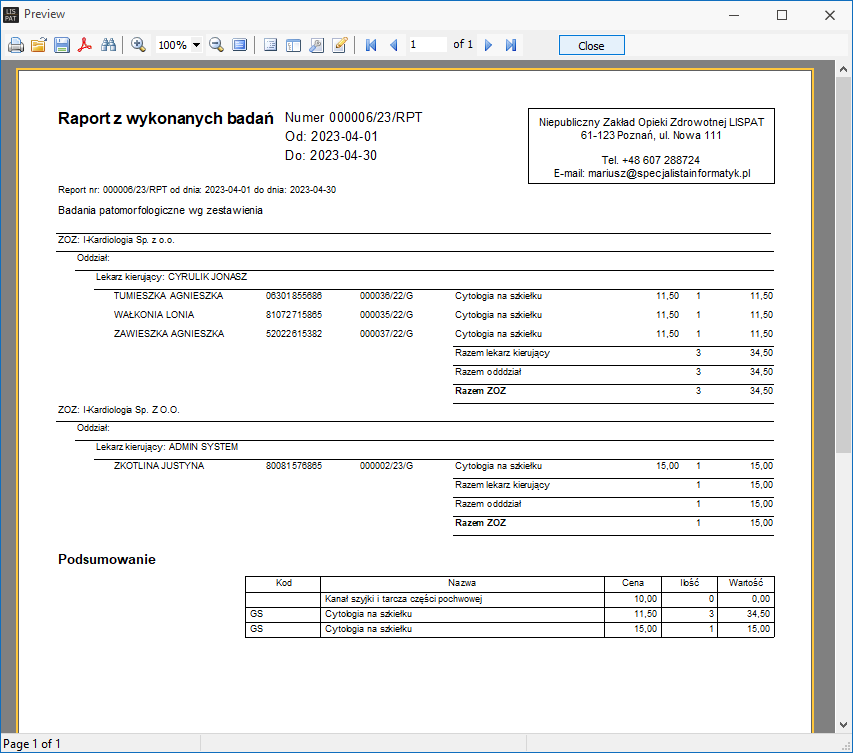Open a saved report file
The image size is (853, 753).
coord(39,45)
